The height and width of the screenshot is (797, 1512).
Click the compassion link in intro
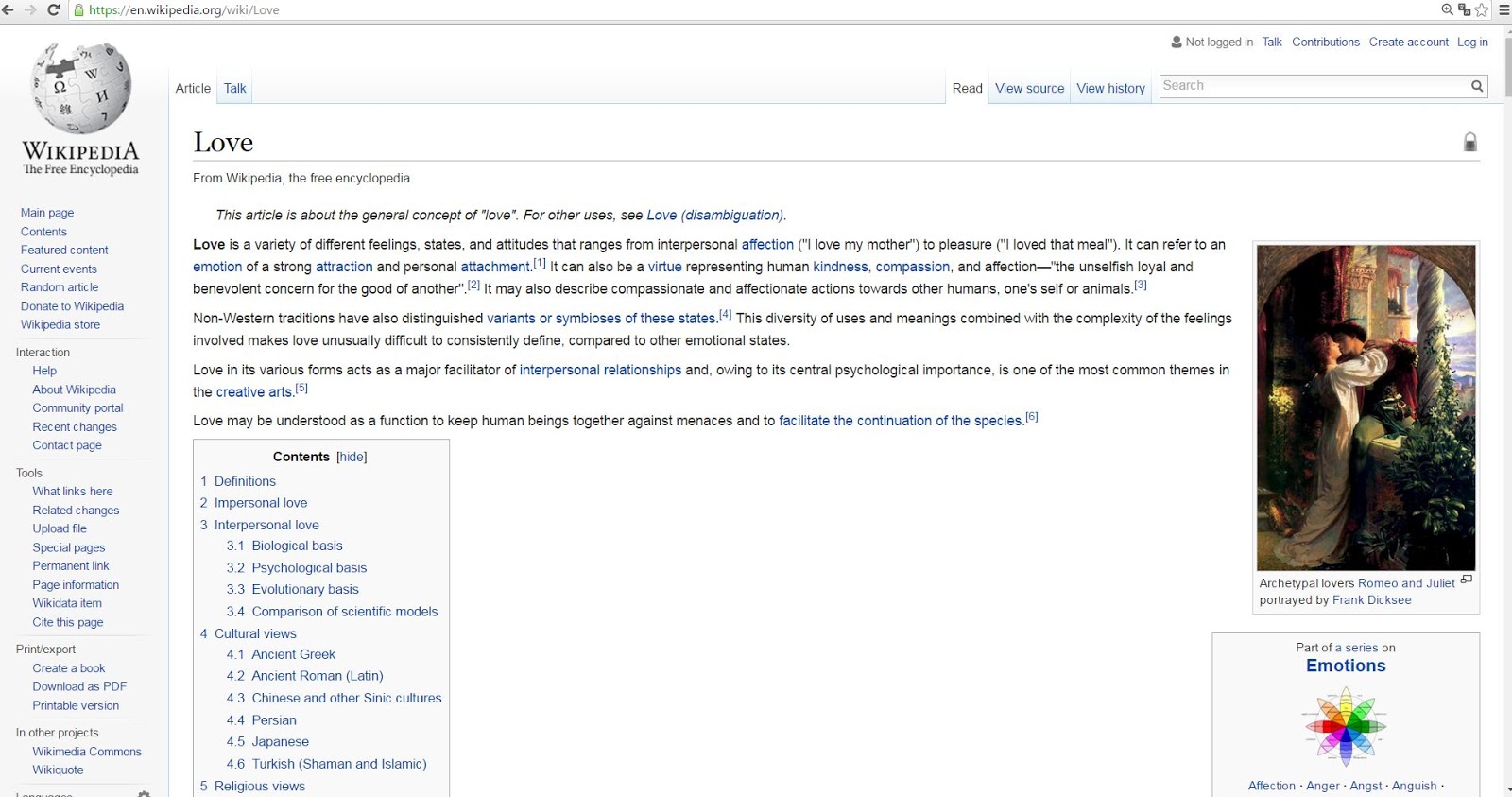click(x=913, y=268)
